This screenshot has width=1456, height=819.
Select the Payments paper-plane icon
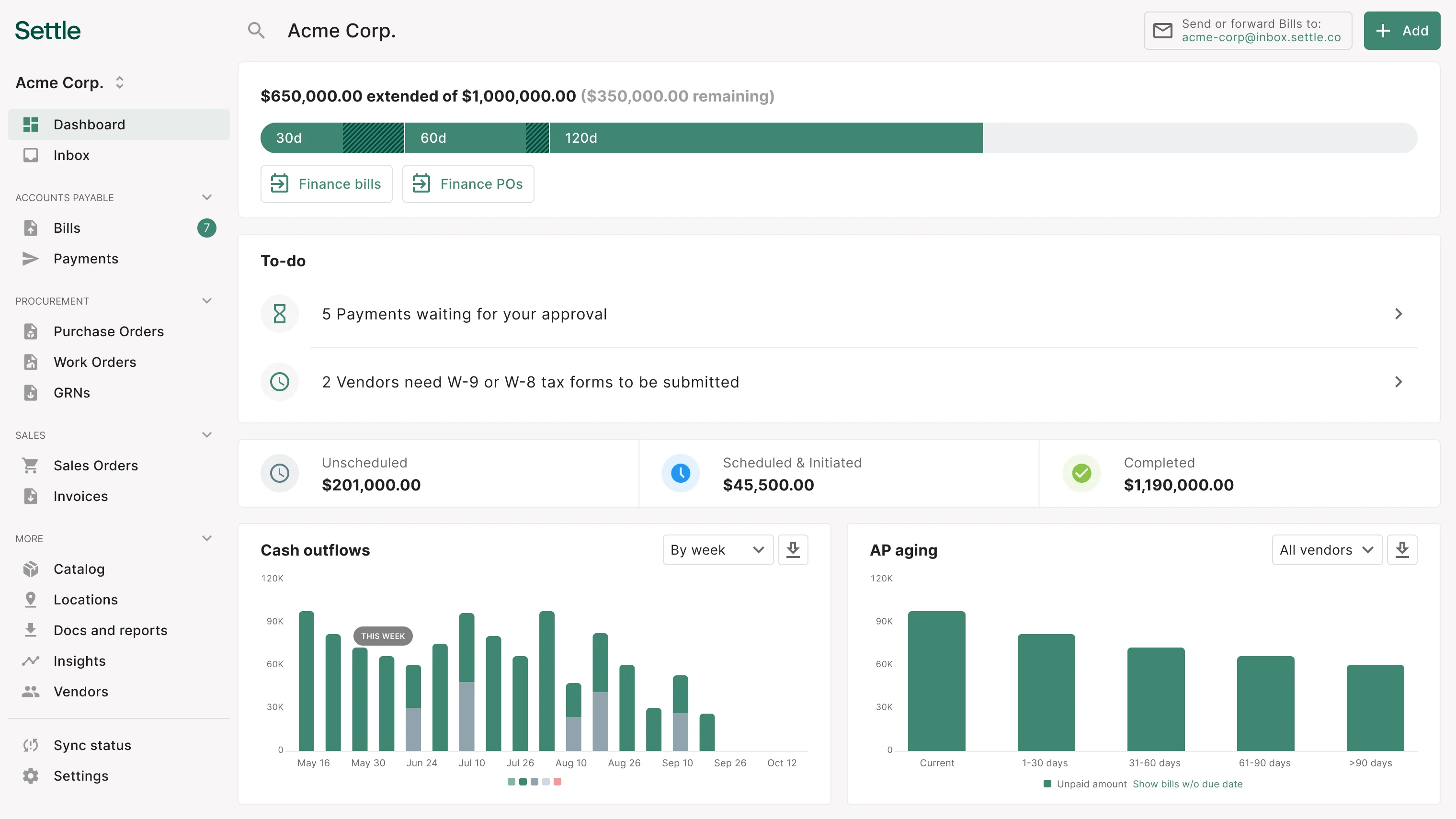click(x=31, y=258)
